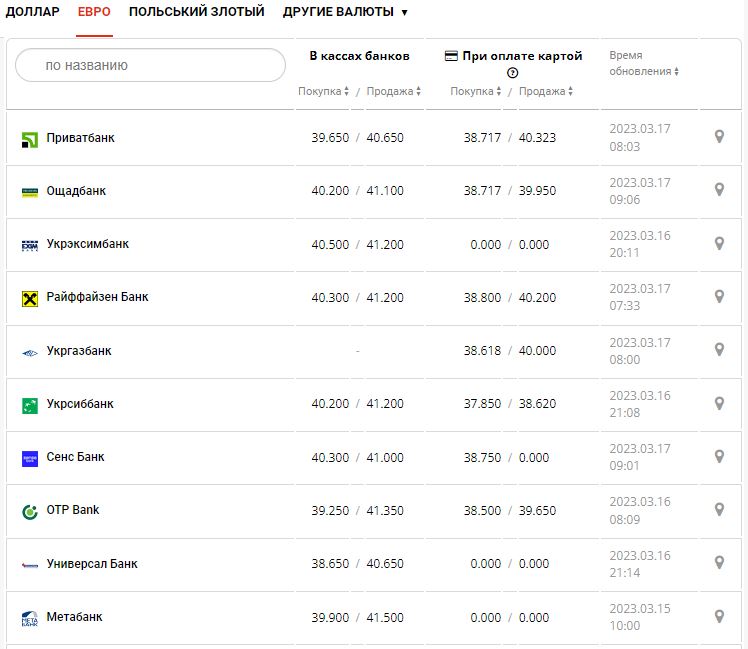Switch to the Доллар tab
Image resolution: width=748 pixels, height=649 pixels.
pos(32,12)
